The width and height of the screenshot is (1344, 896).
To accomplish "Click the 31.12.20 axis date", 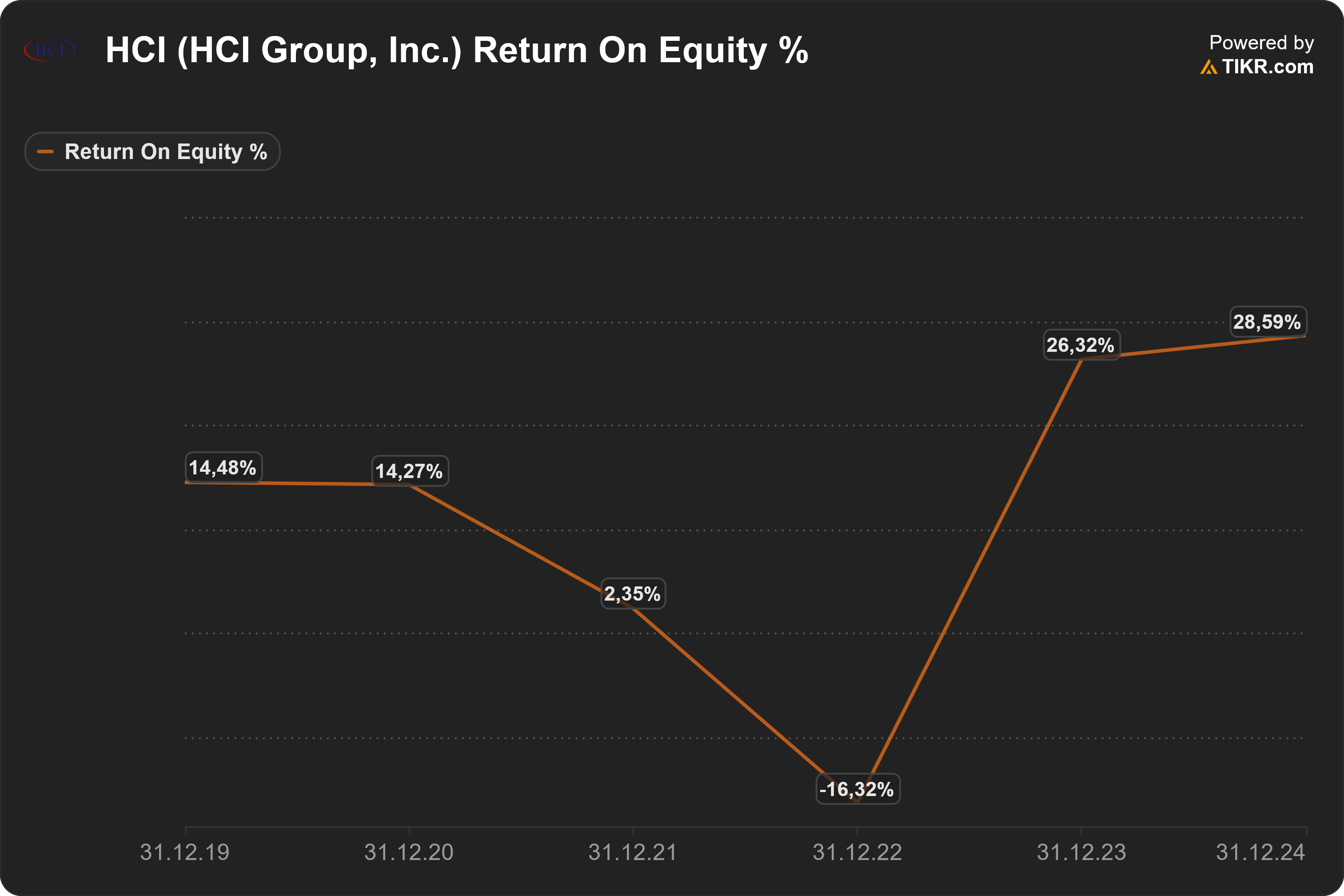I will [409, 852].
